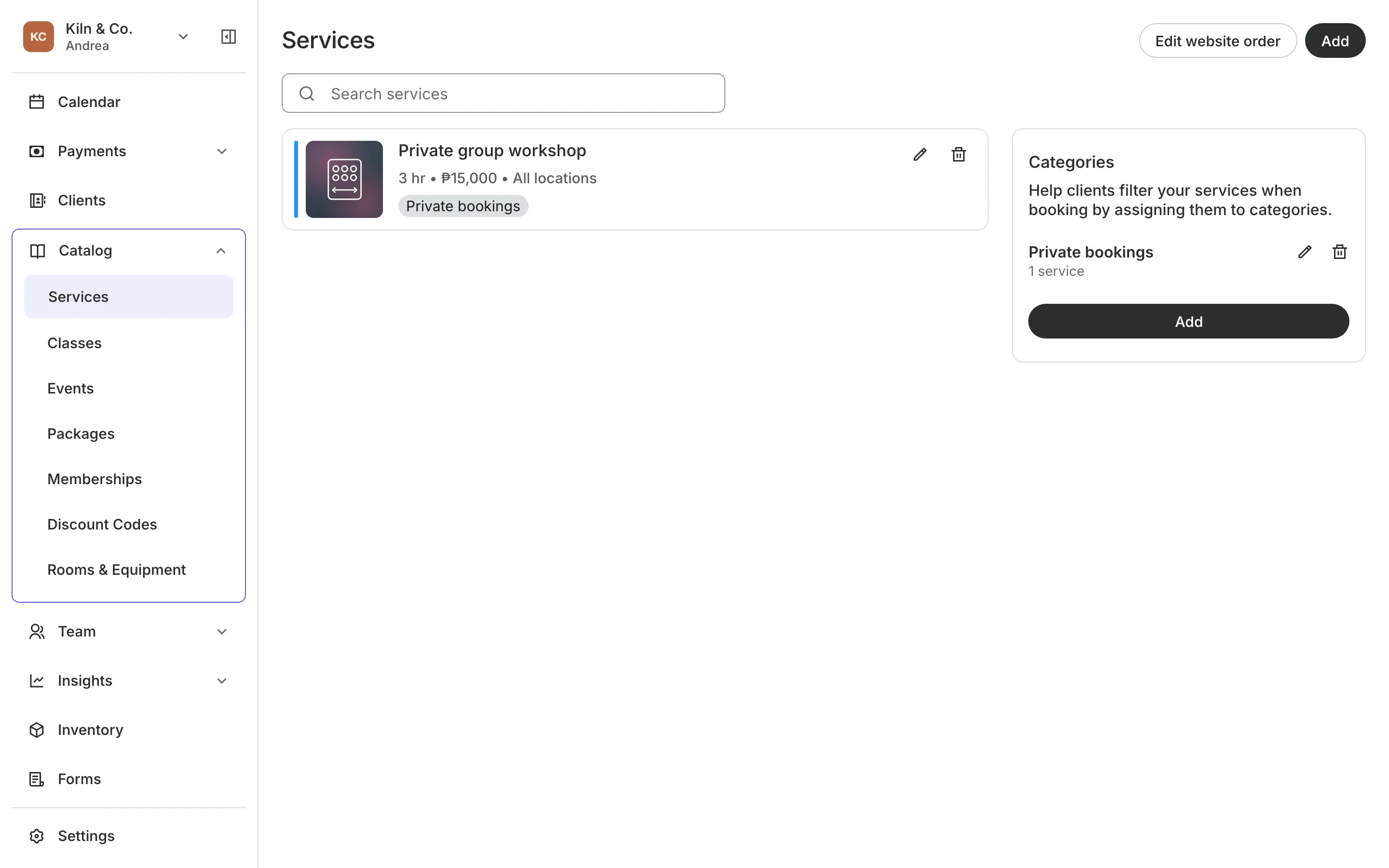Click the Catalog book icon

click(x=37, y=251)
